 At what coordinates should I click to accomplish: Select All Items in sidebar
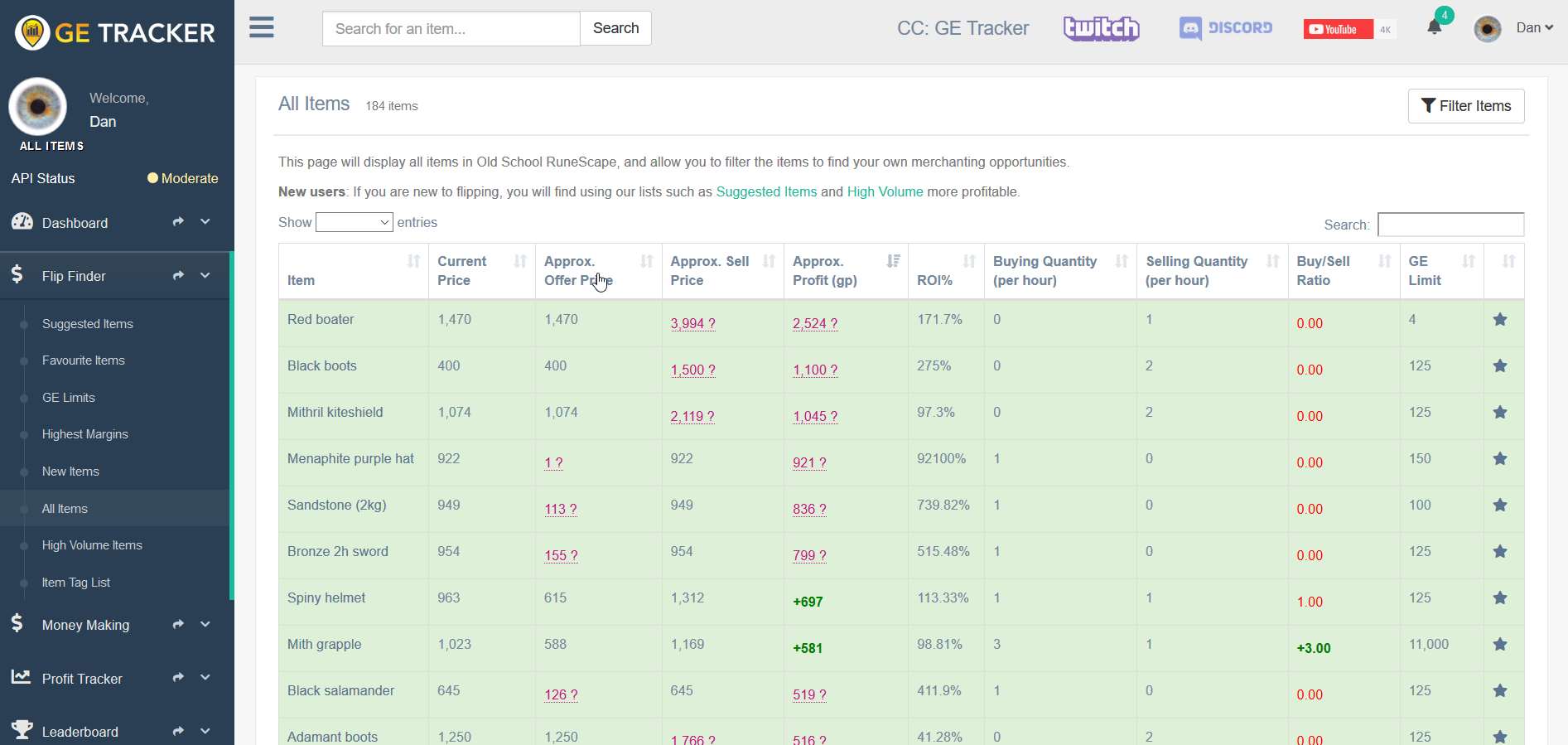pyautogui.click(x=65, y=509)
